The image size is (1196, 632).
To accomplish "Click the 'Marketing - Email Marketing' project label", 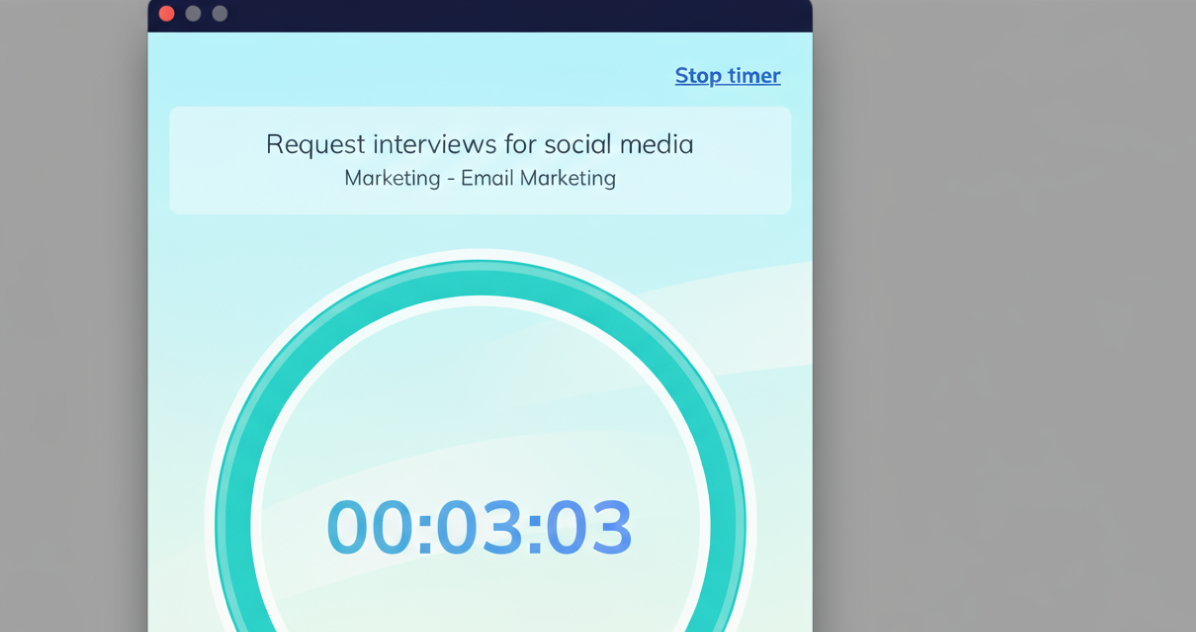I will coord(479,178).
